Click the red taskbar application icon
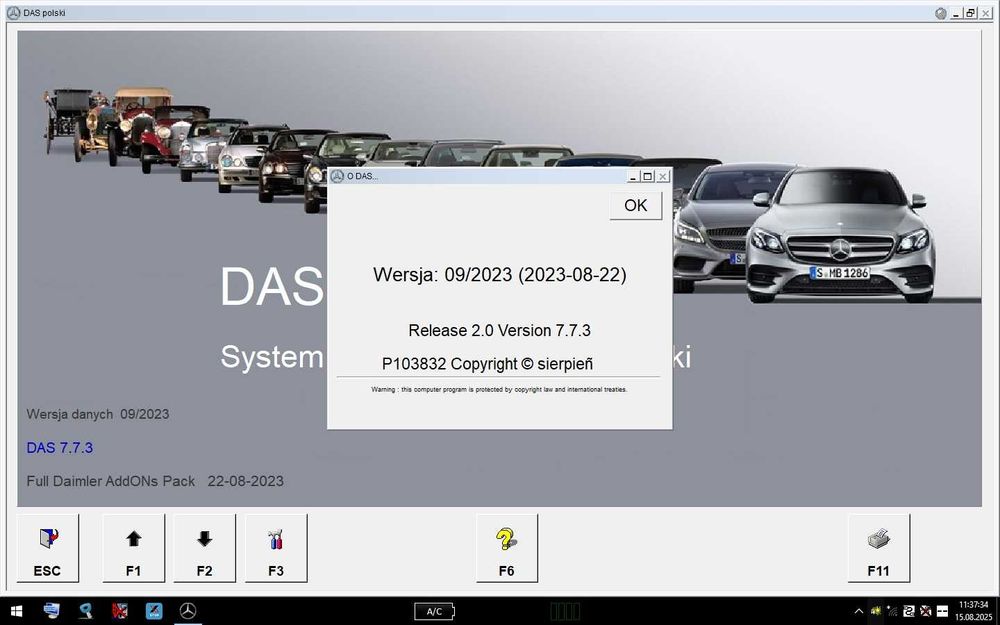Viewport: 1000px width, 625px height. (119, 611)
